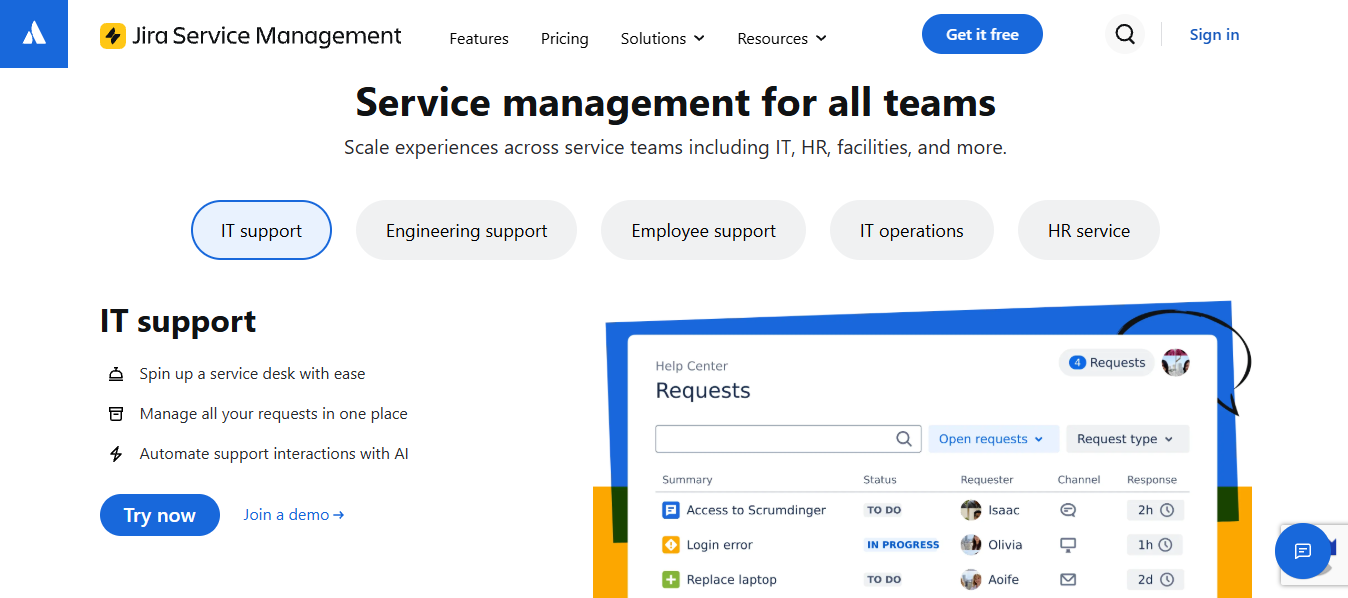Click the Channel column header
Screen dimensions: 1348x598
click(x=1079, y=480)
